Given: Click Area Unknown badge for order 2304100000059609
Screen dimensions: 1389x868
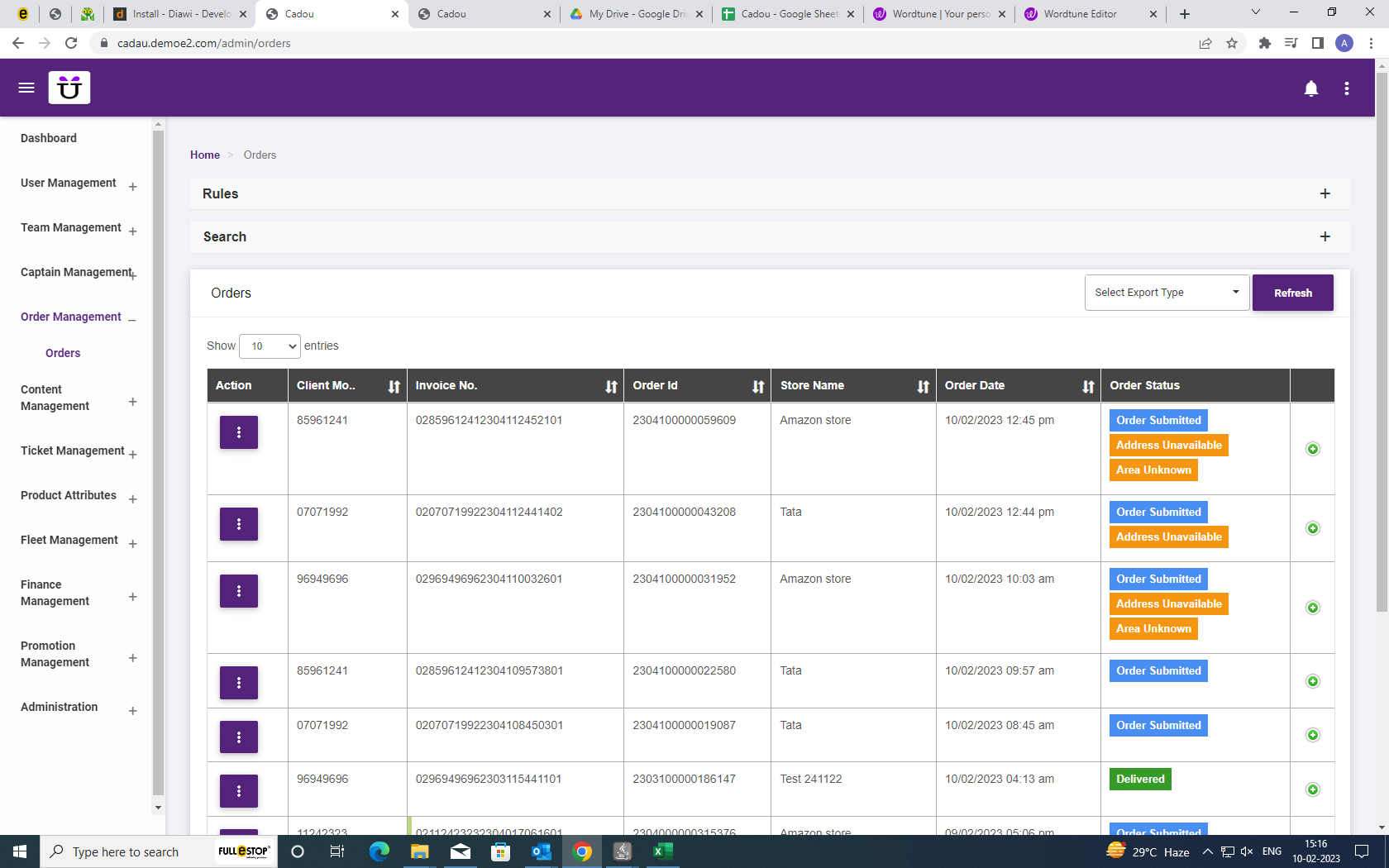Looking at the screenshot, I should [x=1153, y=470].
